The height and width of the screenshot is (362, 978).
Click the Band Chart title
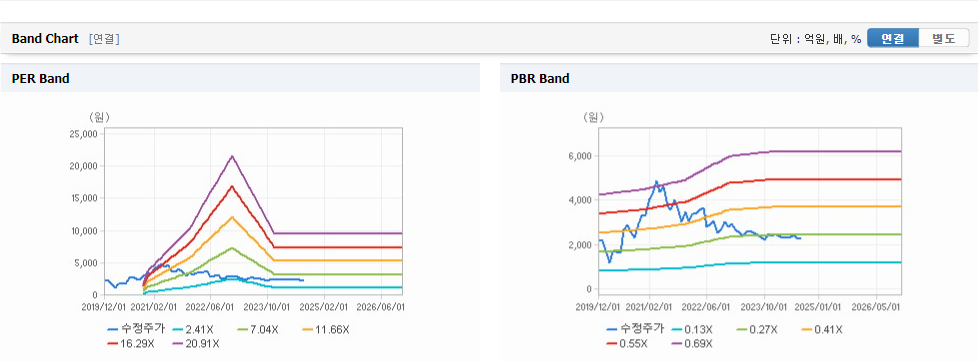pos(45,39)
